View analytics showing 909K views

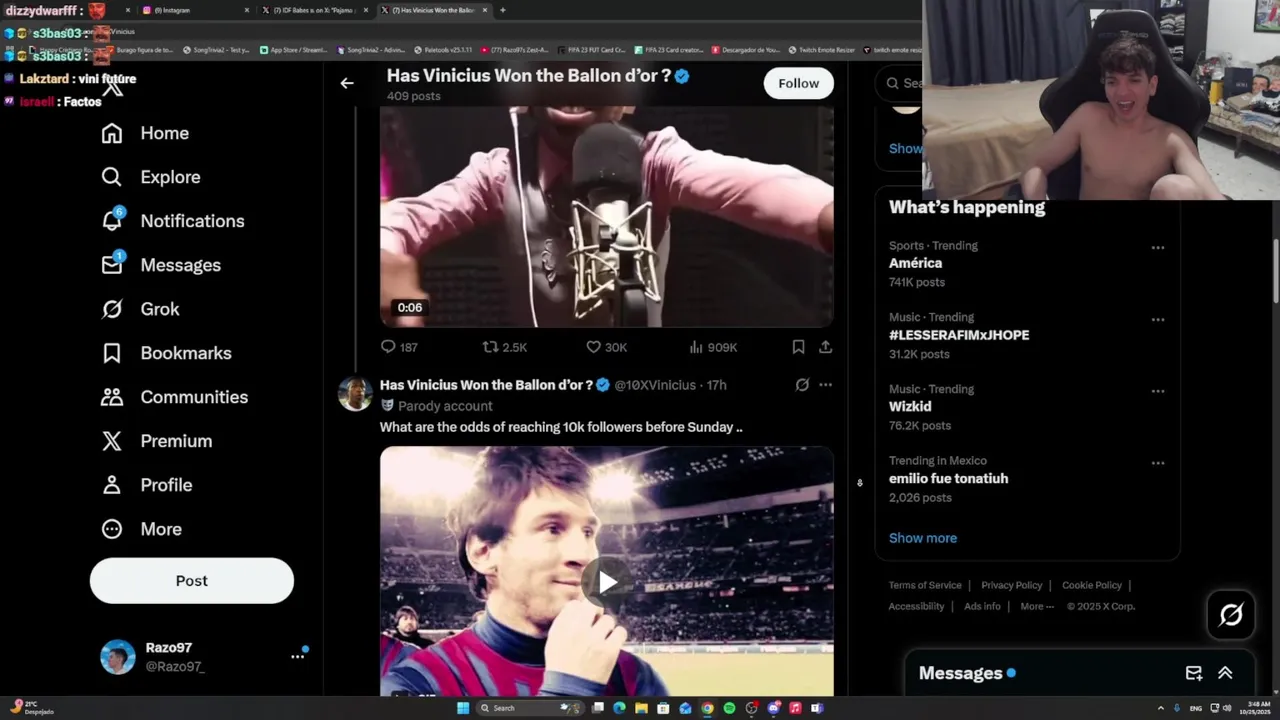point(713,347)
